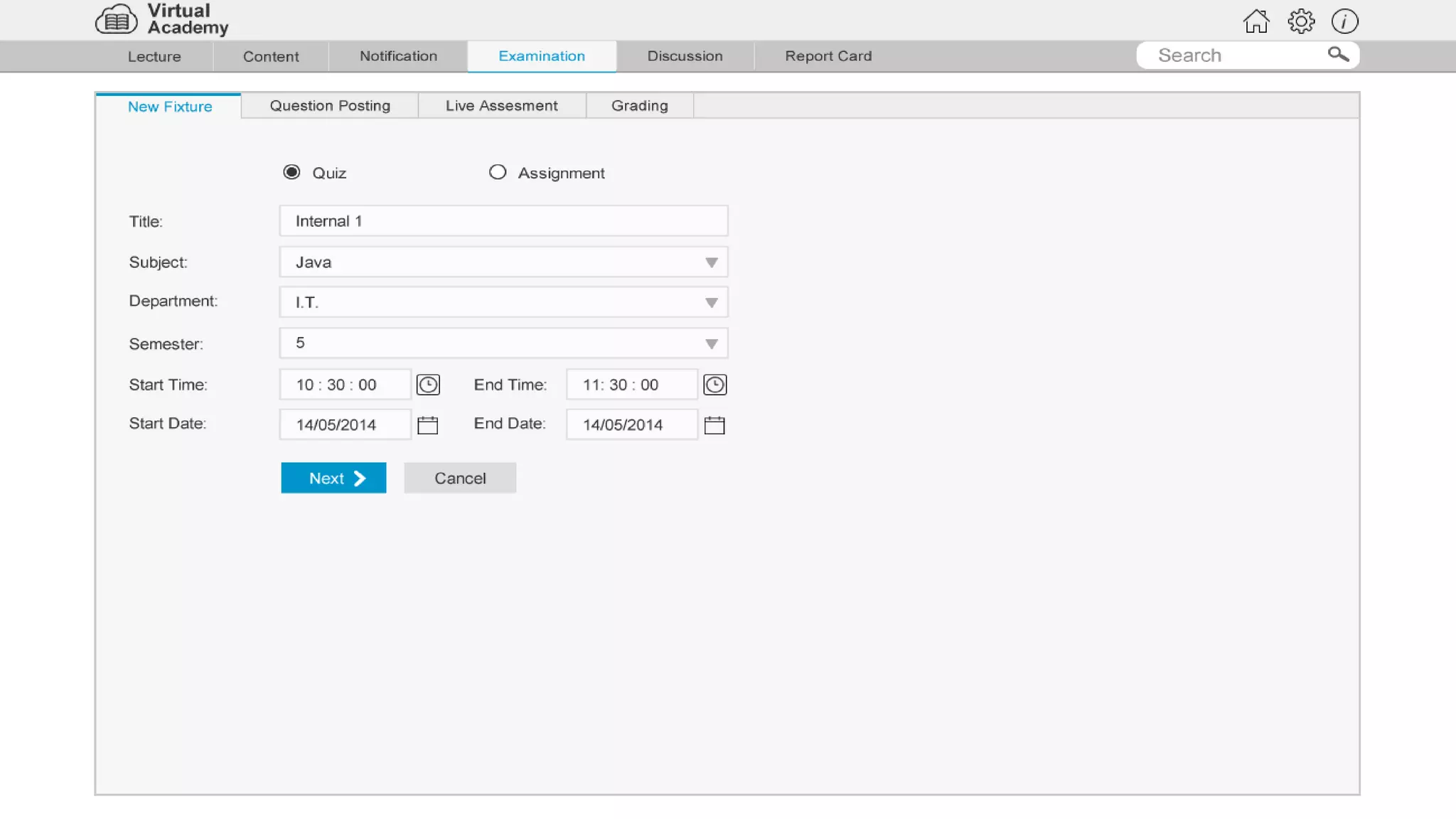The image size is (1456, 819).
Task: Expand the Subject dropdown
Action: point(711,262)
